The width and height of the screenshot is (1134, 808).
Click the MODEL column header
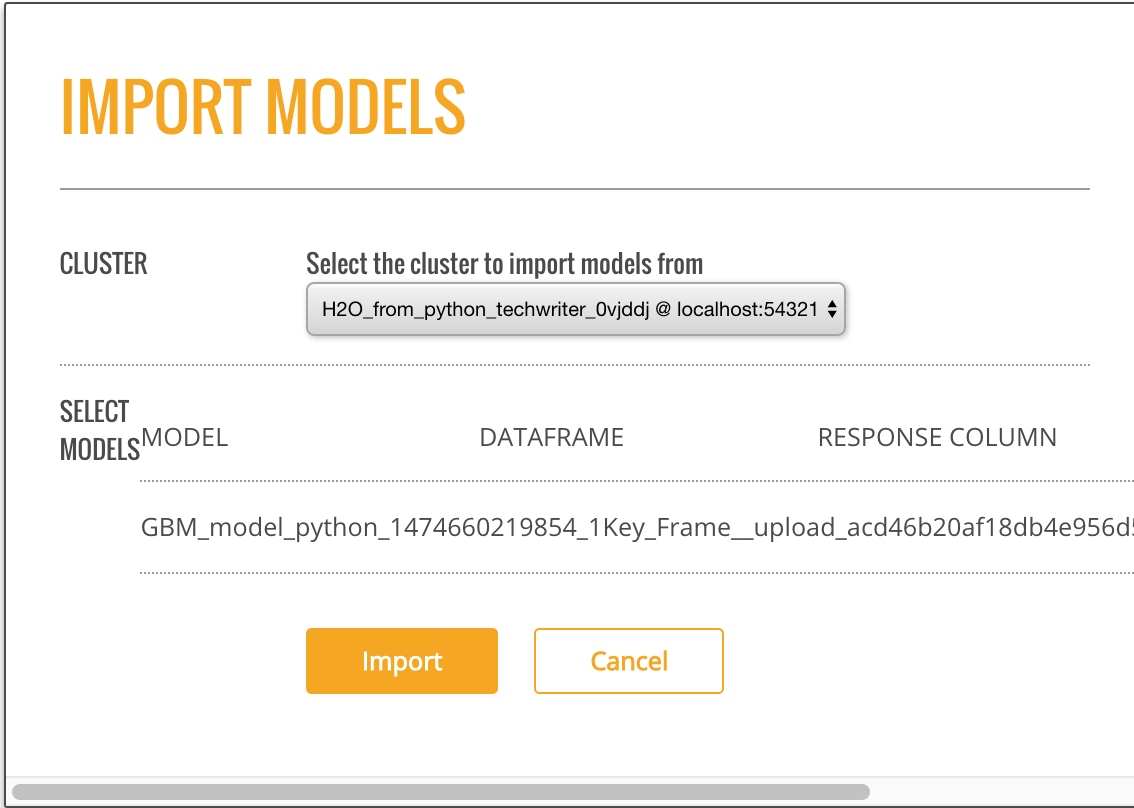click(185, 437)
